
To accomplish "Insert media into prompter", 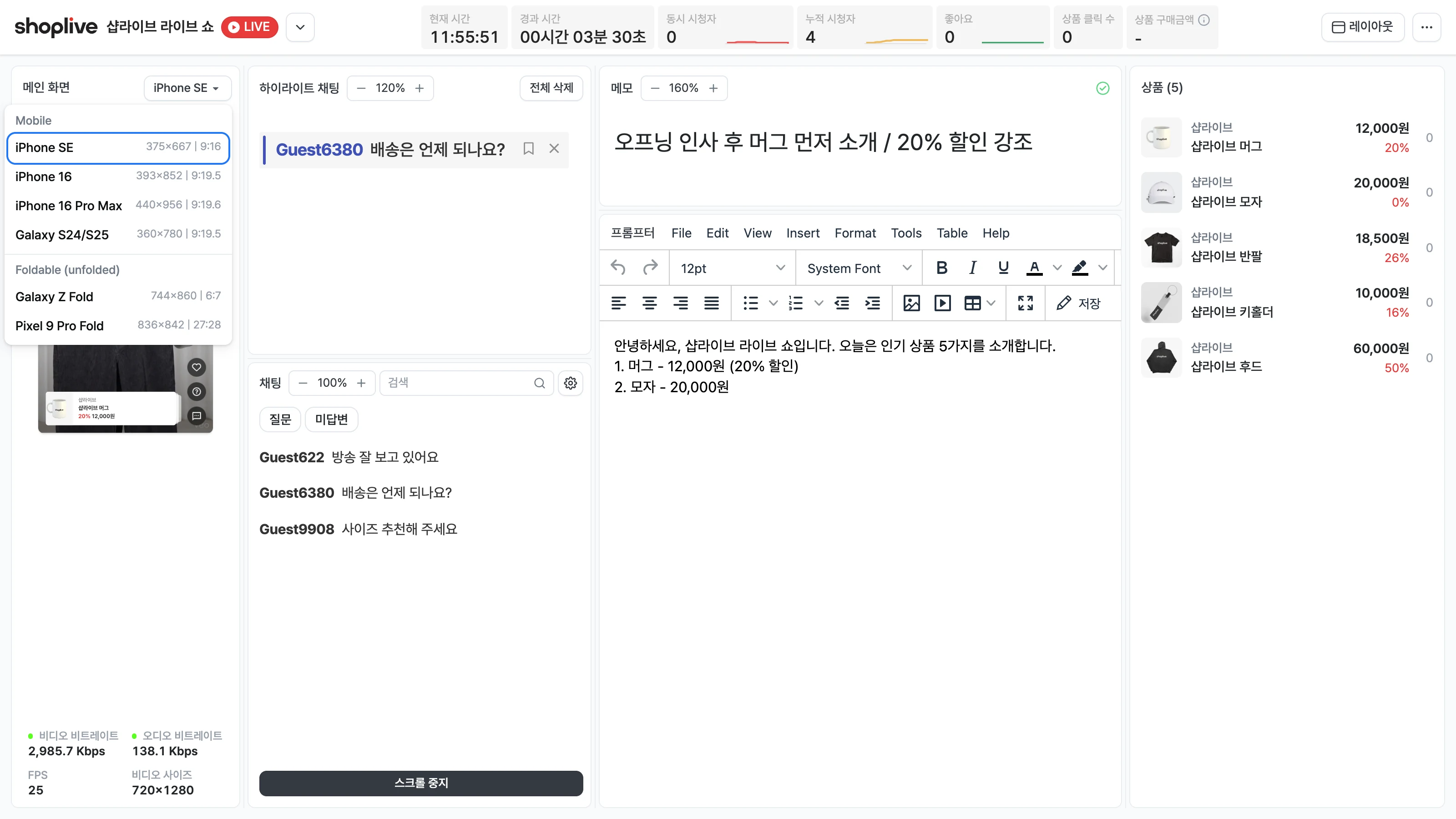I will click(942, 303).
